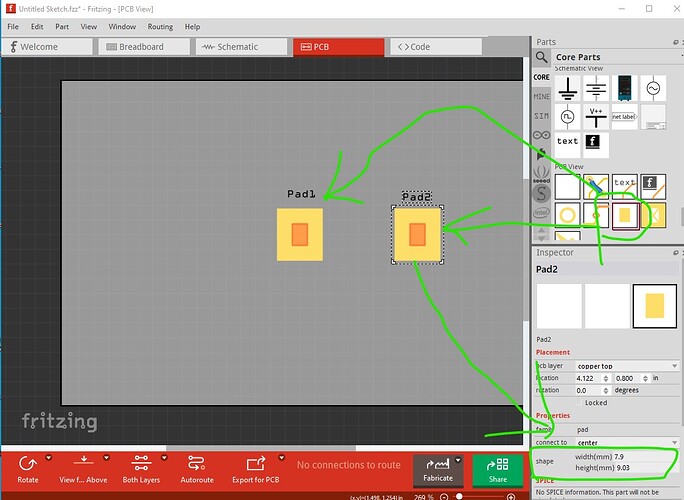Switch to the Breadboard tab
This screenshot has width=684, height=500.
click(144, 47)
